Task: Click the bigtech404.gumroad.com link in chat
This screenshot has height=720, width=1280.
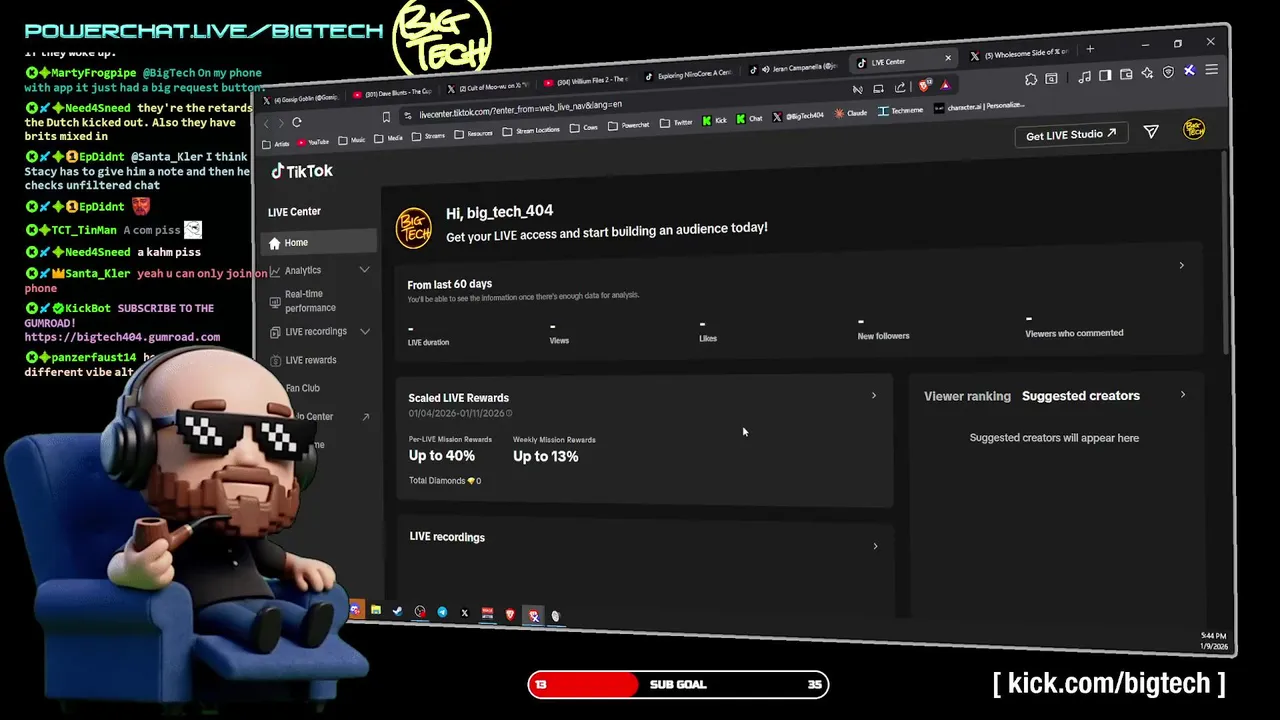Action: coord(122,338)
